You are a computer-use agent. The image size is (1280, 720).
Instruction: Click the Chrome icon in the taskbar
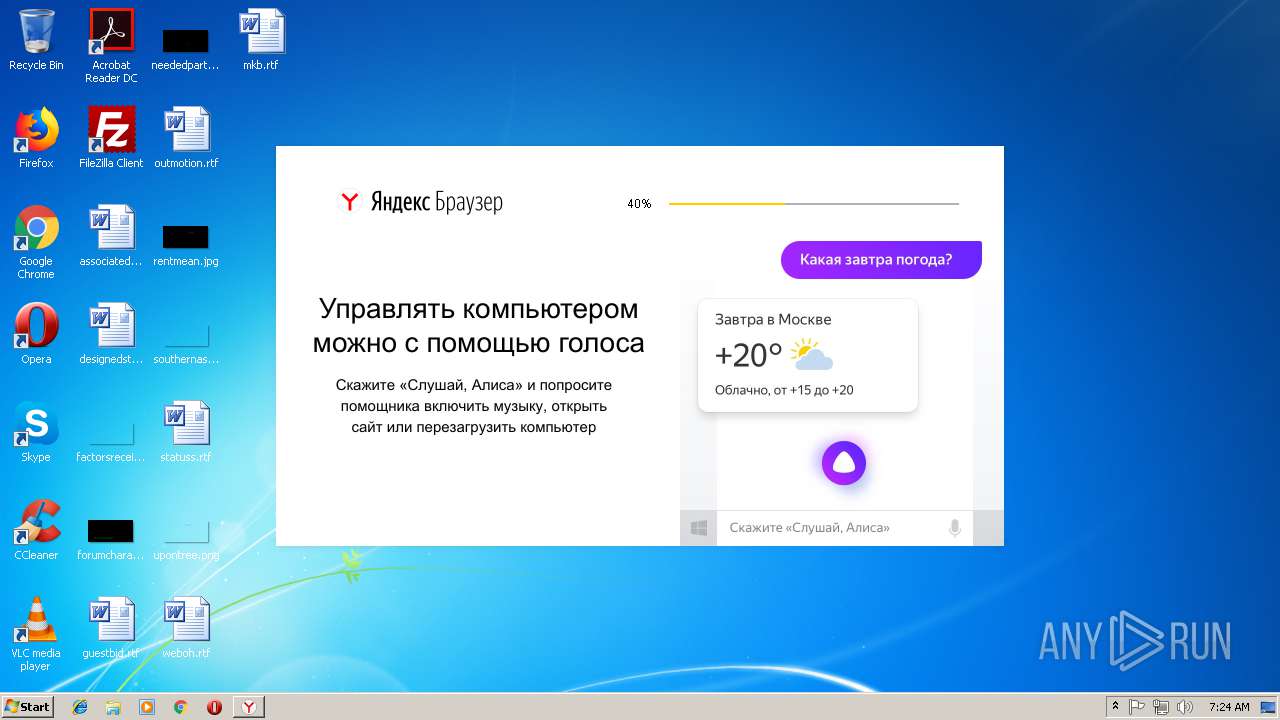(180, 707)
